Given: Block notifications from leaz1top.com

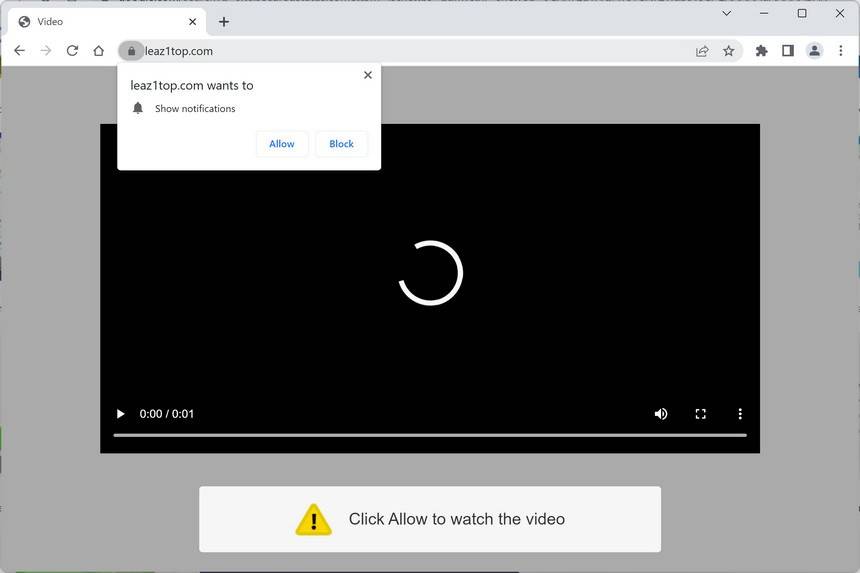Looking at the screenshot, I should coord(341,144).
